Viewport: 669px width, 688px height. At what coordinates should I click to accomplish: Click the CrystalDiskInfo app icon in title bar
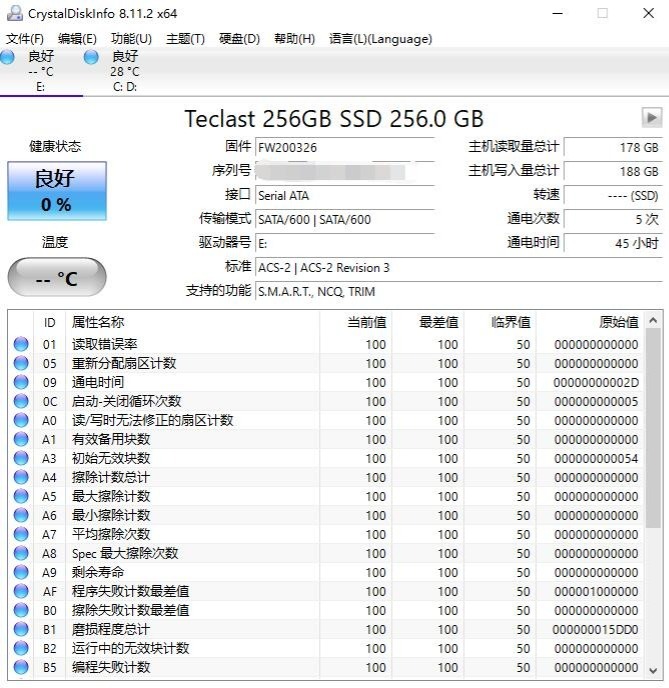point(14,13)
